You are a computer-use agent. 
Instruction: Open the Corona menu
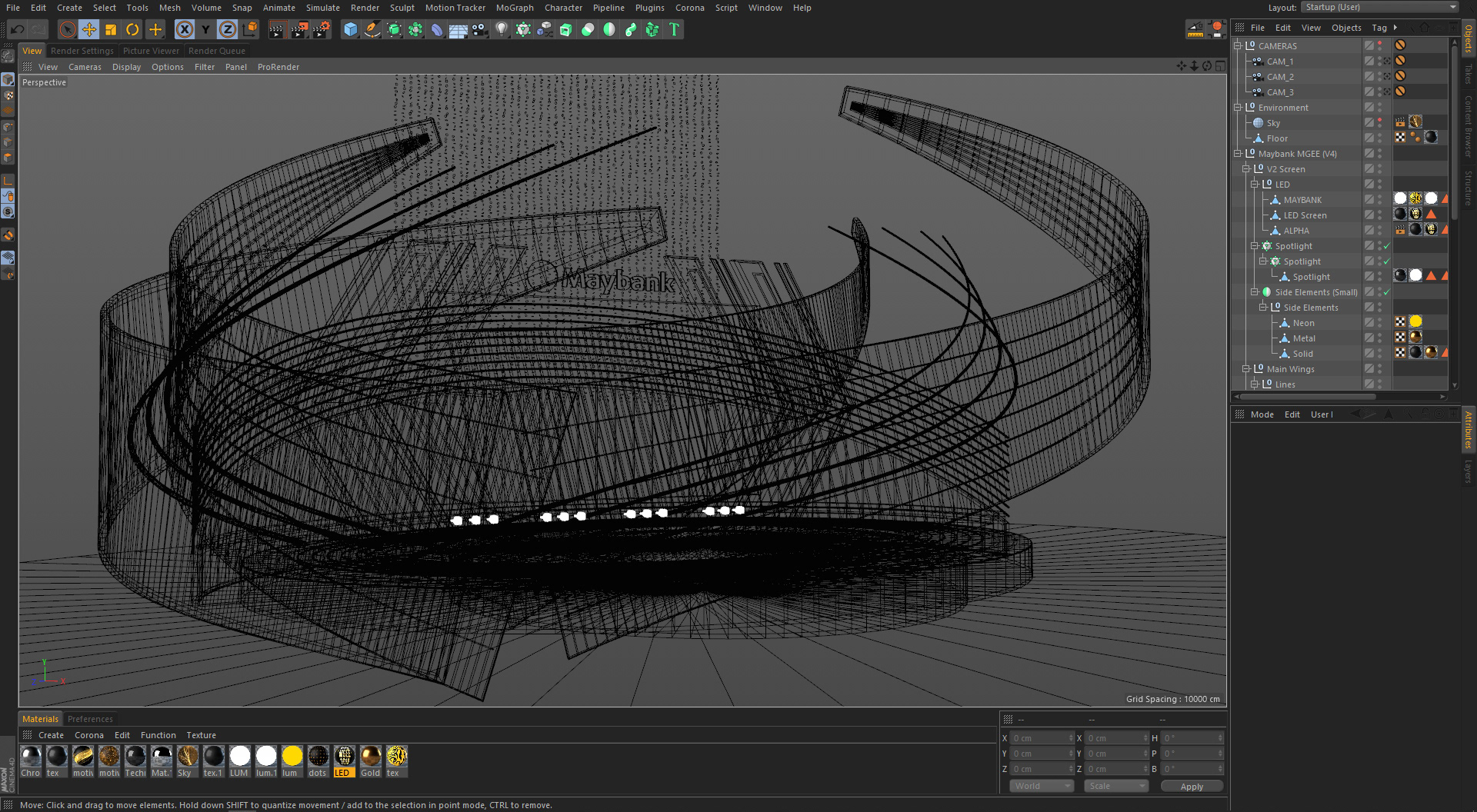[x=689, y=8]
